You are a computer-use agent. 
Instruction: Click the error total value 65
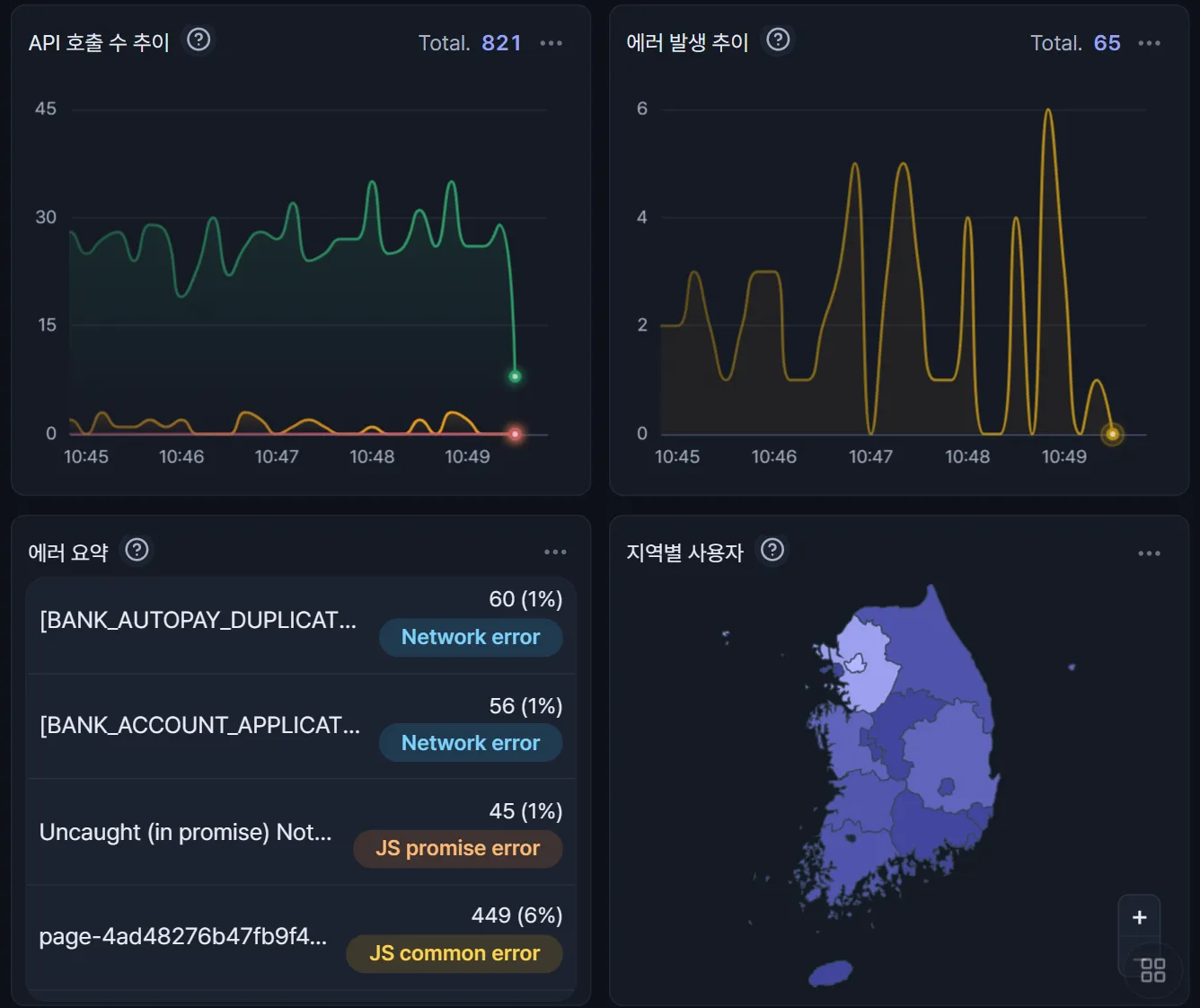[x=1107, y=43]
